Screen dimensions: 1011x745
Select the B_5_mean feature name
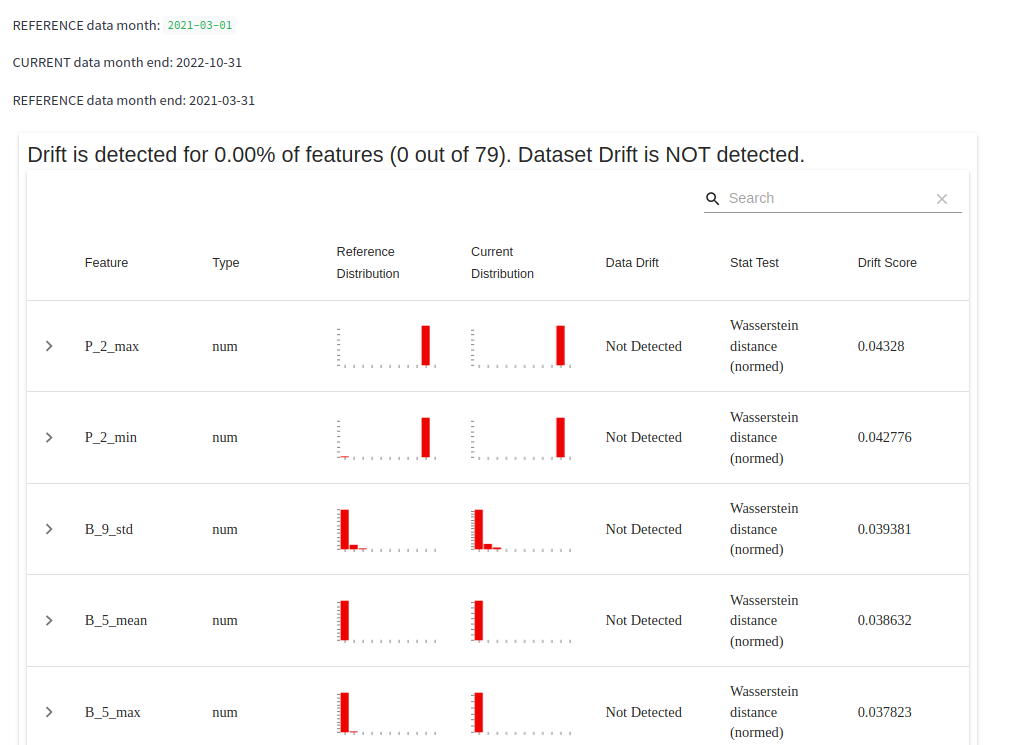click(x=116, y=621)
